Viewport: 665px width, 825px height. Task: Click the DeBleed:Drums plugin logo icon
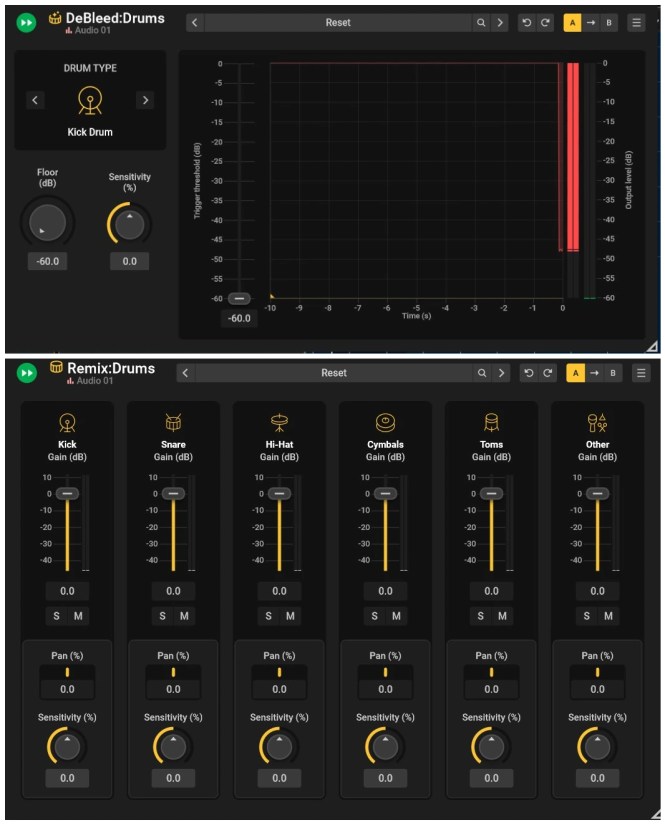[55, 18]
